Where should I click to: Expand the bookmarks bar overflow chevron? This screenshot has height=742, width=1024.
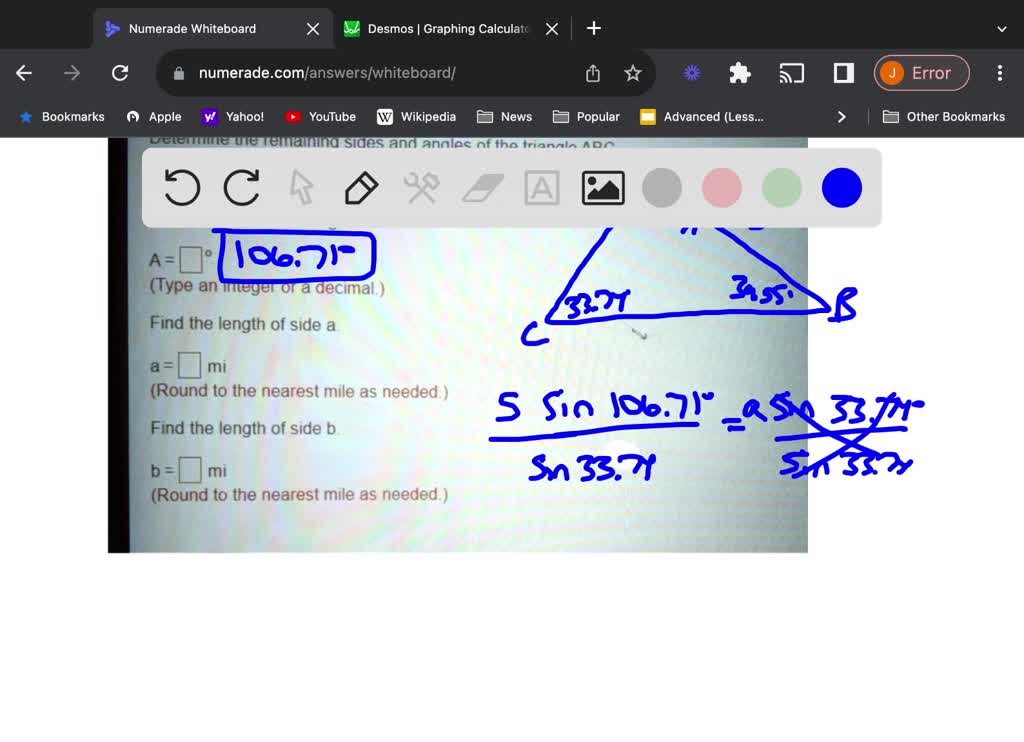(x=842, y=116)
